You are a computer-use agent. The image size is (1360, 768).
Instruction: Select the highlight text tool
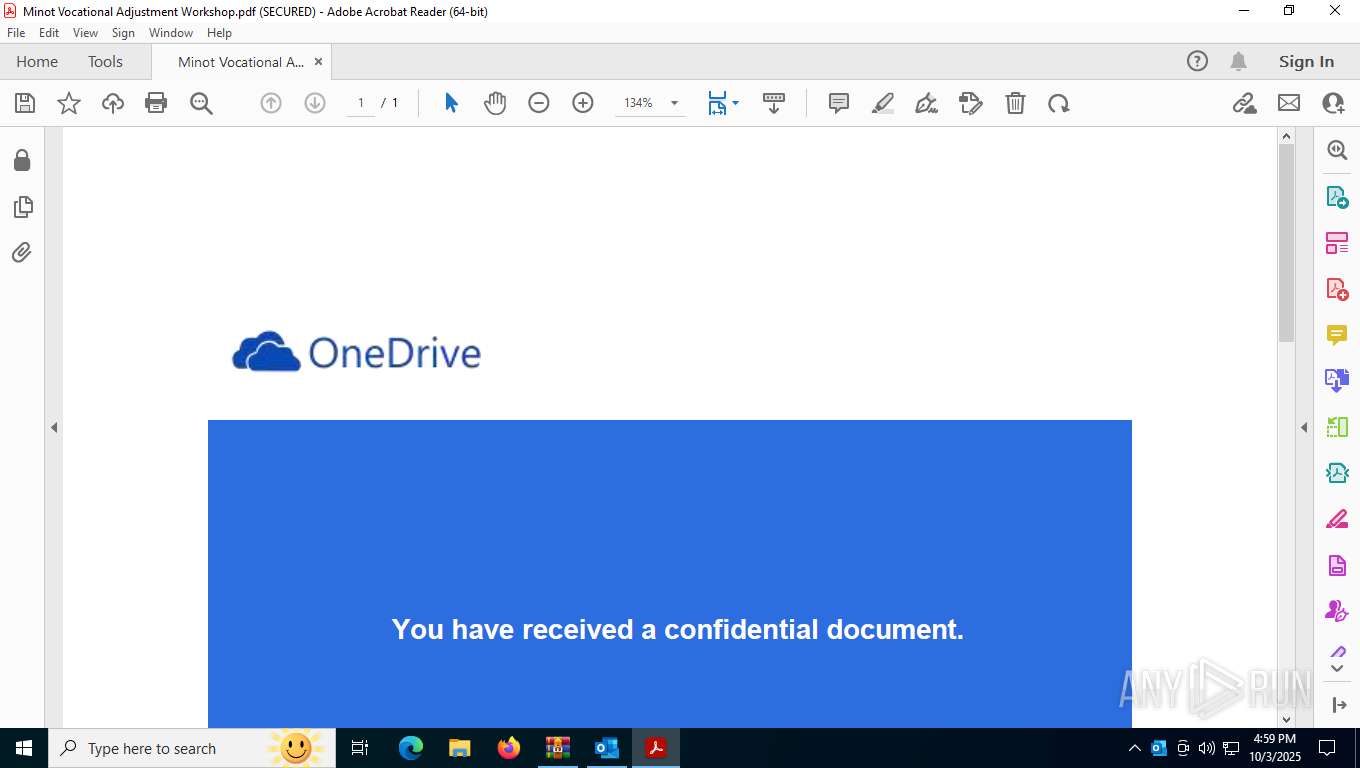pos(883,103)
